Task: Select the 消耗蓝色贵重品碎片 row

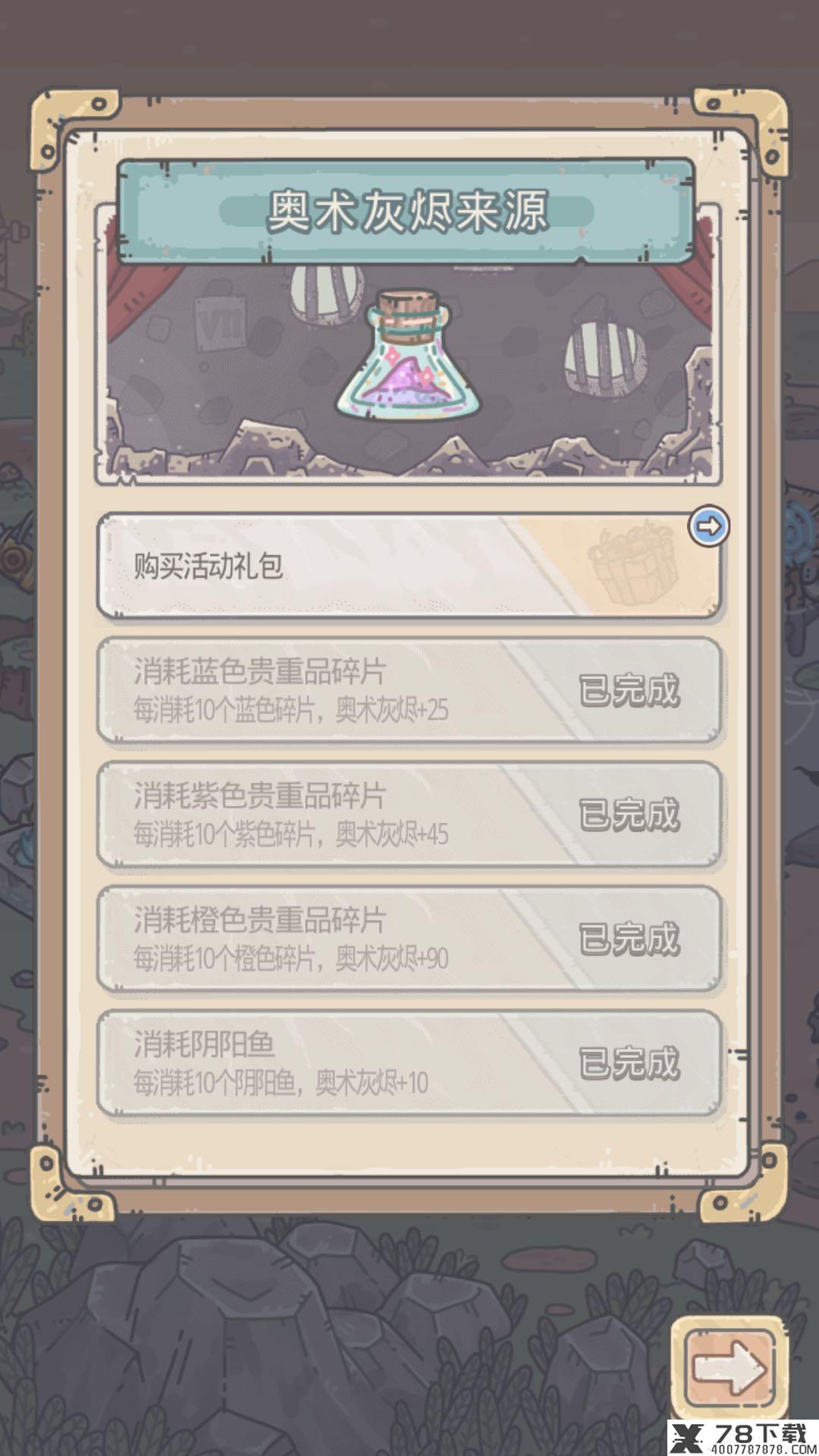Action: coord(409,690)
